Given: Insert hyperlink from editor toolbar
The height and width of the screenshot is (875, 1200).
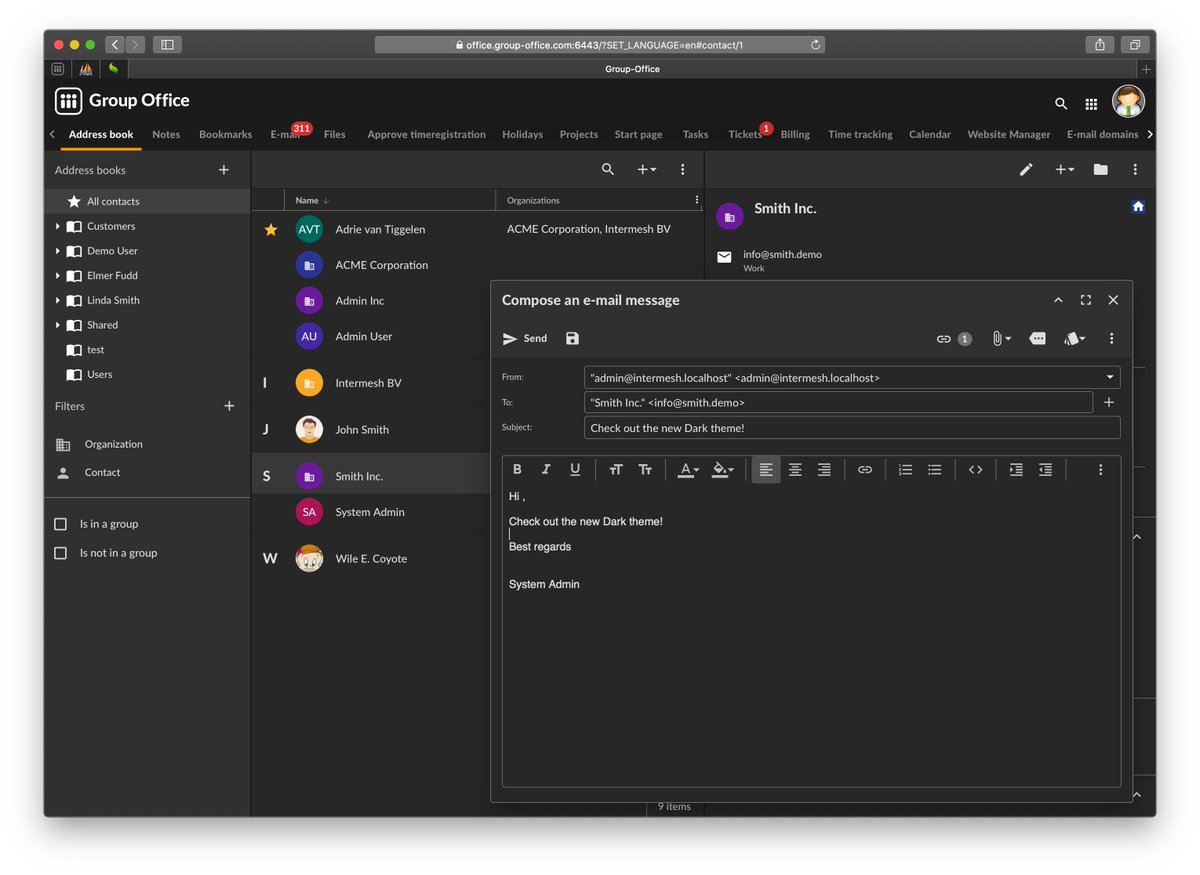Looking at the screenshot, I should (x=865, y=470).
